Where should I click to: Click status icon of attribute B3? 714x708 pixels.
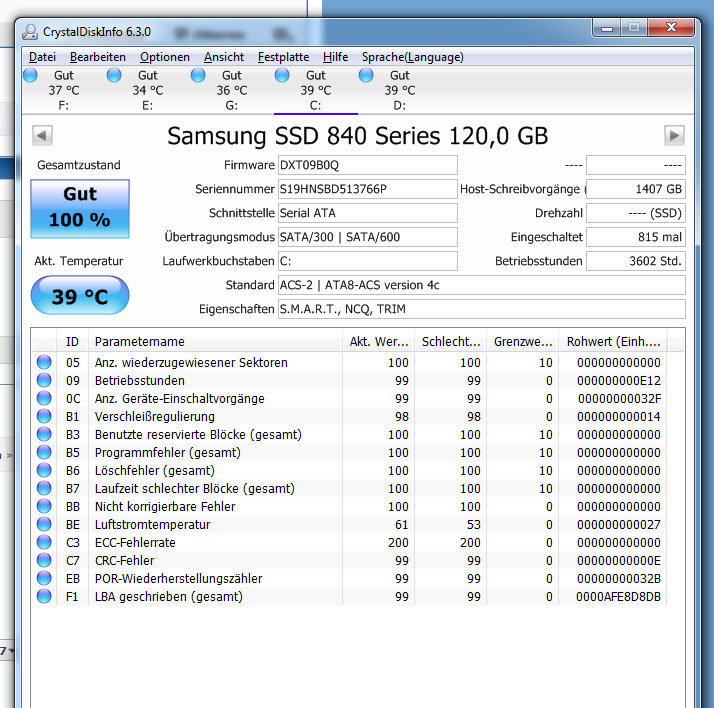coord(44,434)
